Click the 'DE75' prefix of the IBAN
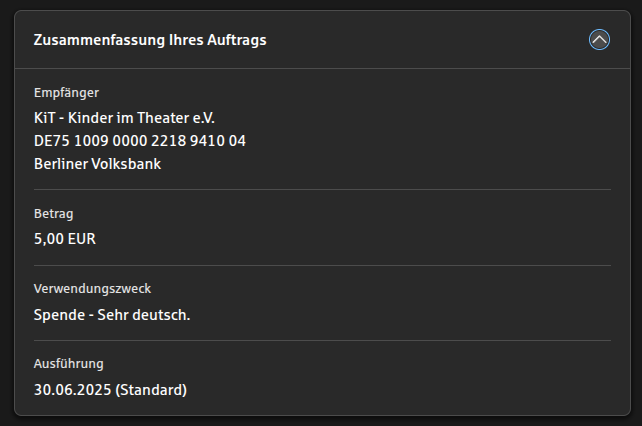The width and height of the screenshot is (642, 426). click(51, 141)
